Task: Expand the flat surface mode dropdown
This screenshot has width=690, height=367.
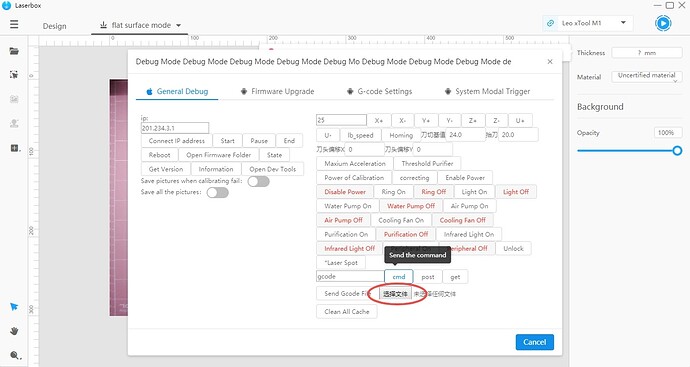Action: pyautogui.click(x=179, y=26)
